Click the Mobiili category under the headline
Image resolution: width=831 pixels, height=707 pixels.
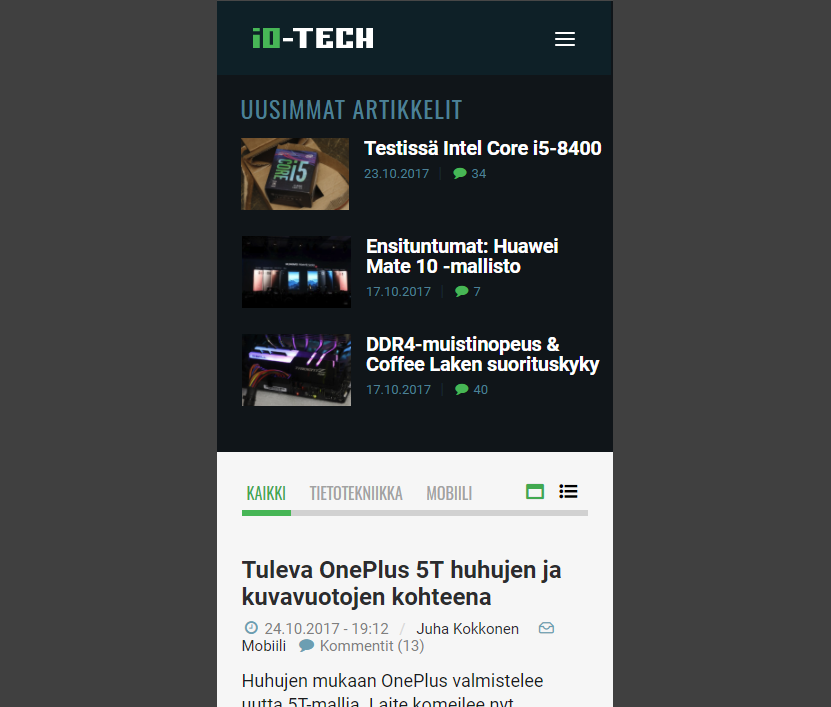pyautogui.click(x=264, y=646)
